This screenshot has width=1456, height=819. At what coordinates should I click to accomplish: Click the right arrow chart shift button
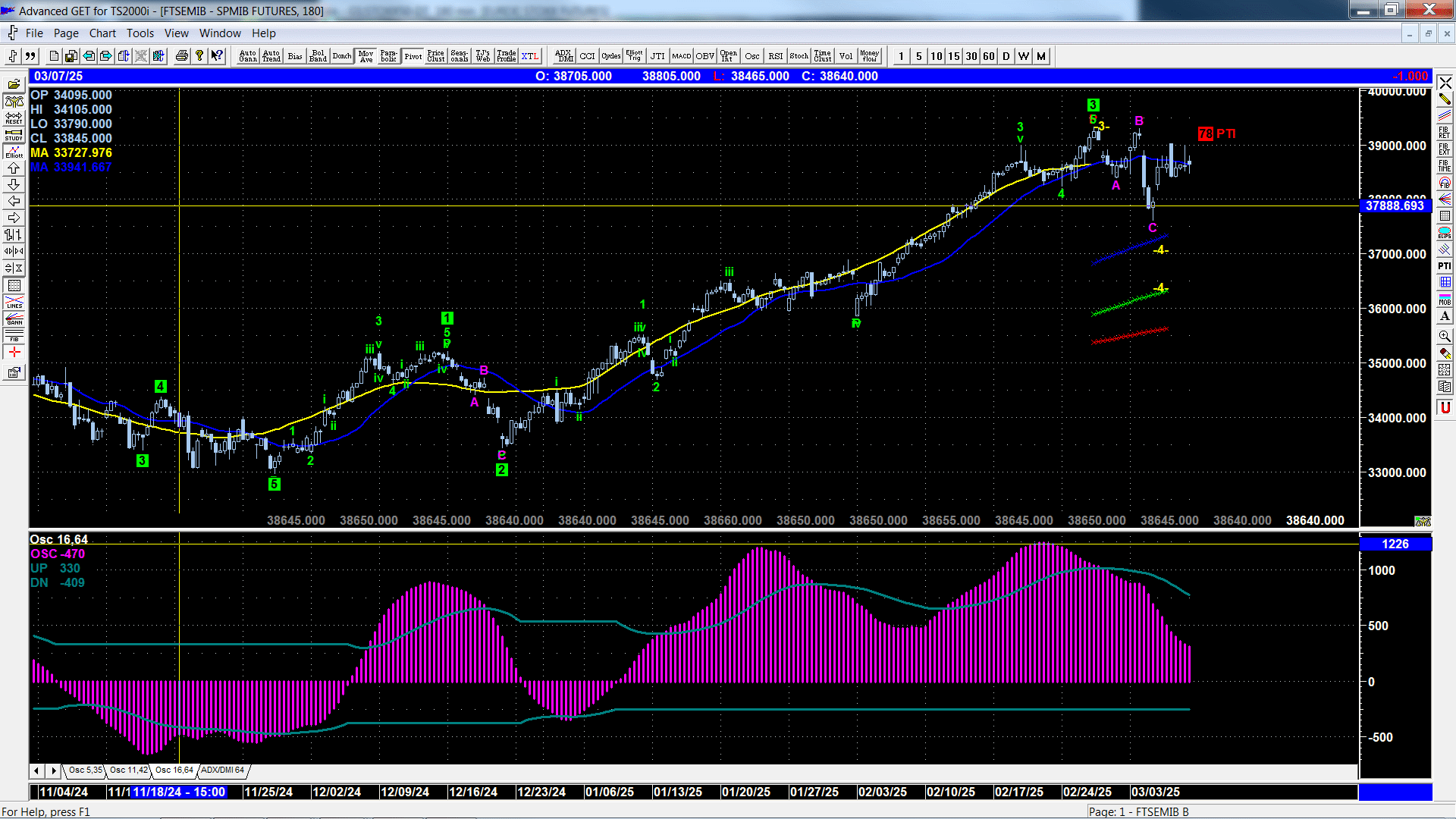coord(14,218)
